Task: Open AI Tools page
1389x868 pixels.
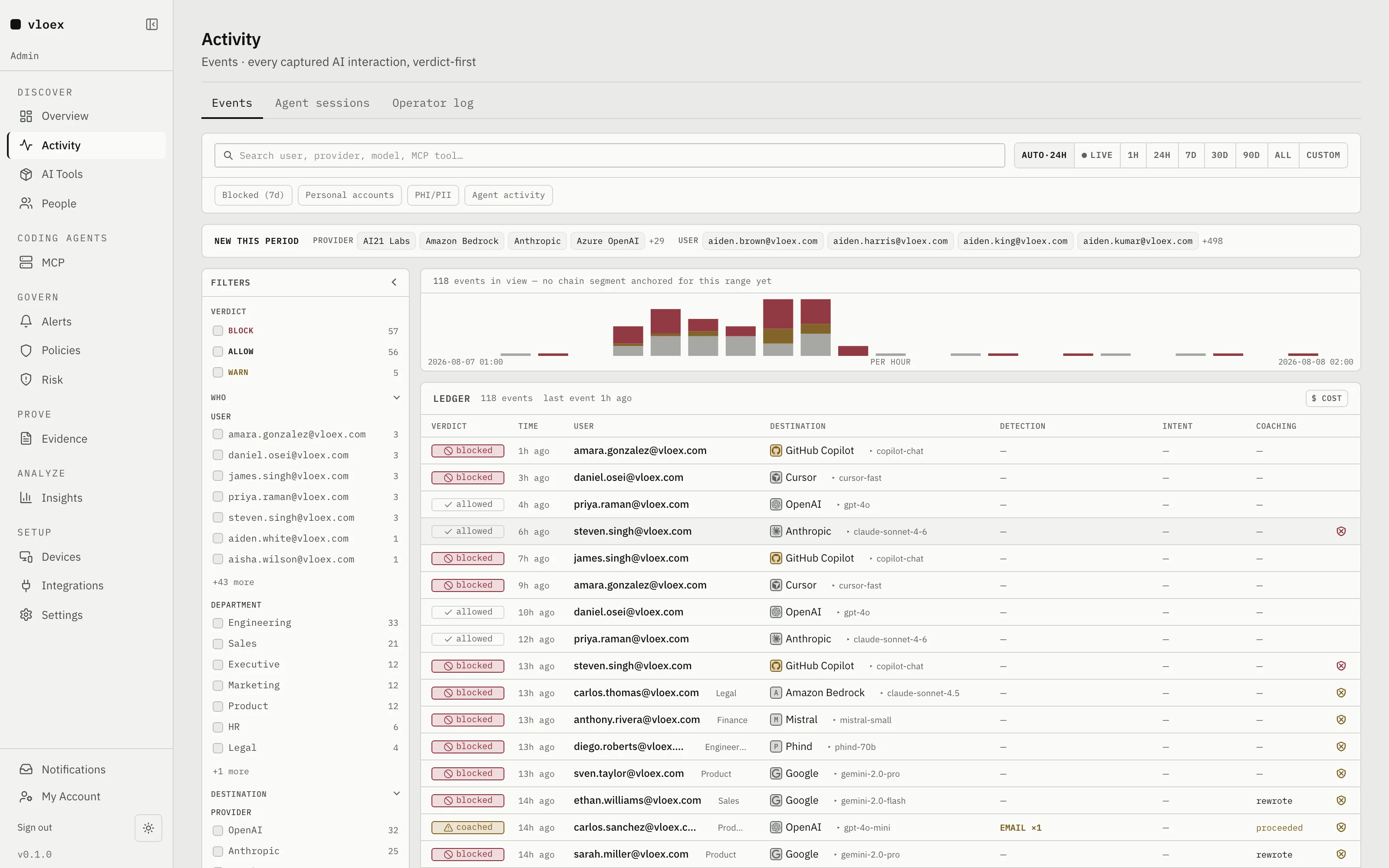Action: coord(87,174)
